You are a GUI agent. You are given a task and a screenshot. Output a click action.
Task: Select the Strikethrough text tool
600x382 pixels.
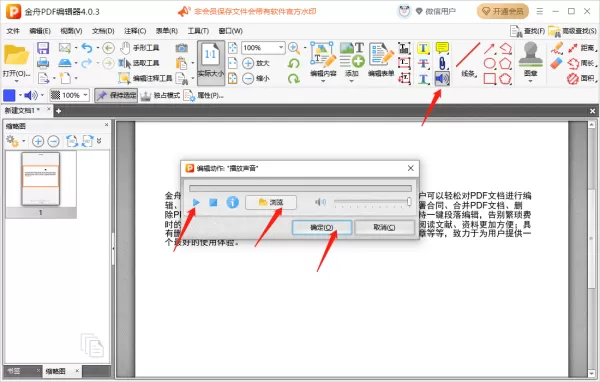coord(423,64)
